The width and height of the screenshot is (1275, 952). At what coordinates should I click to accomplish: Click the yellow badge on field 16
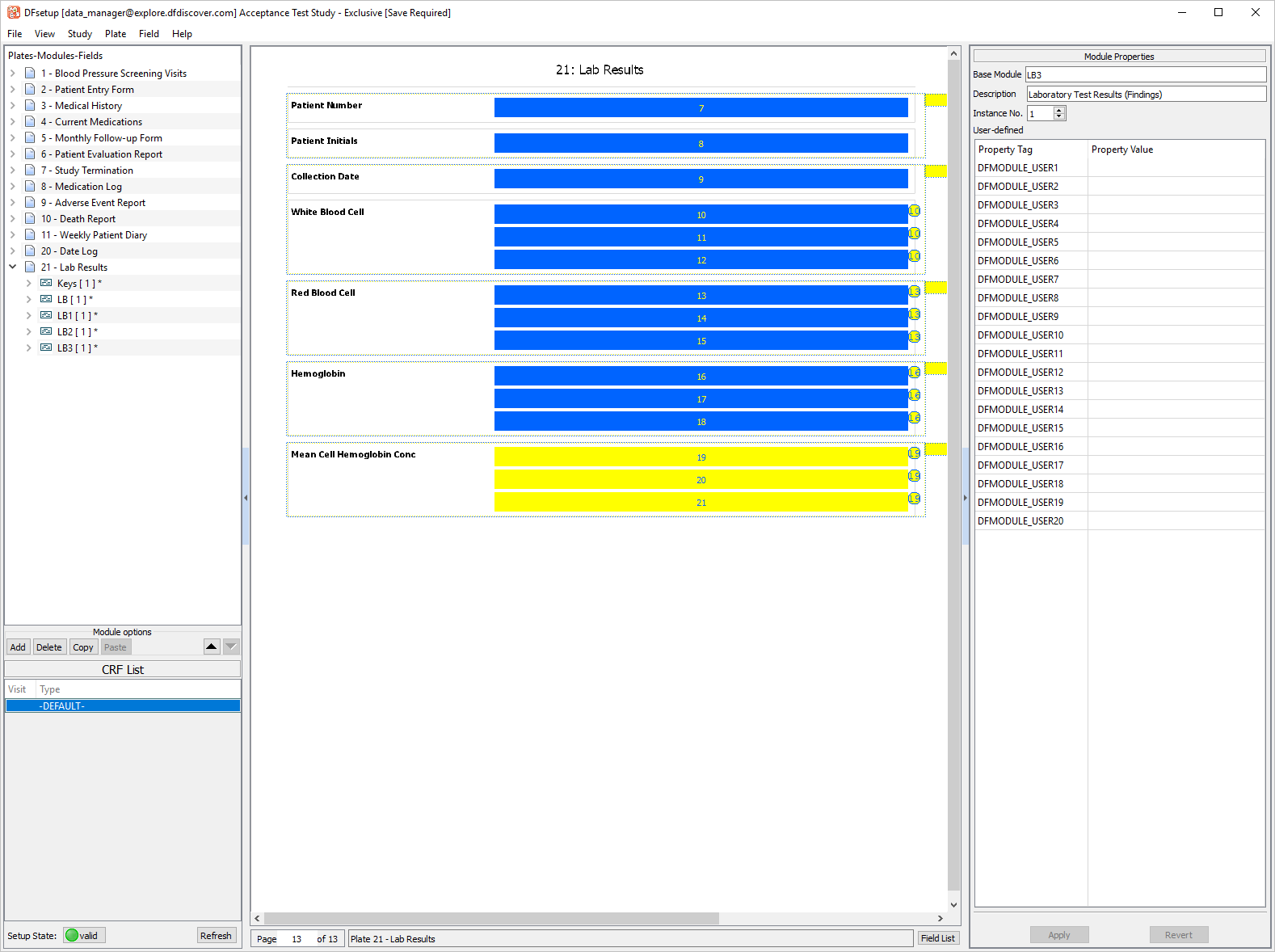pyautogui.click(x=914, y=373)
